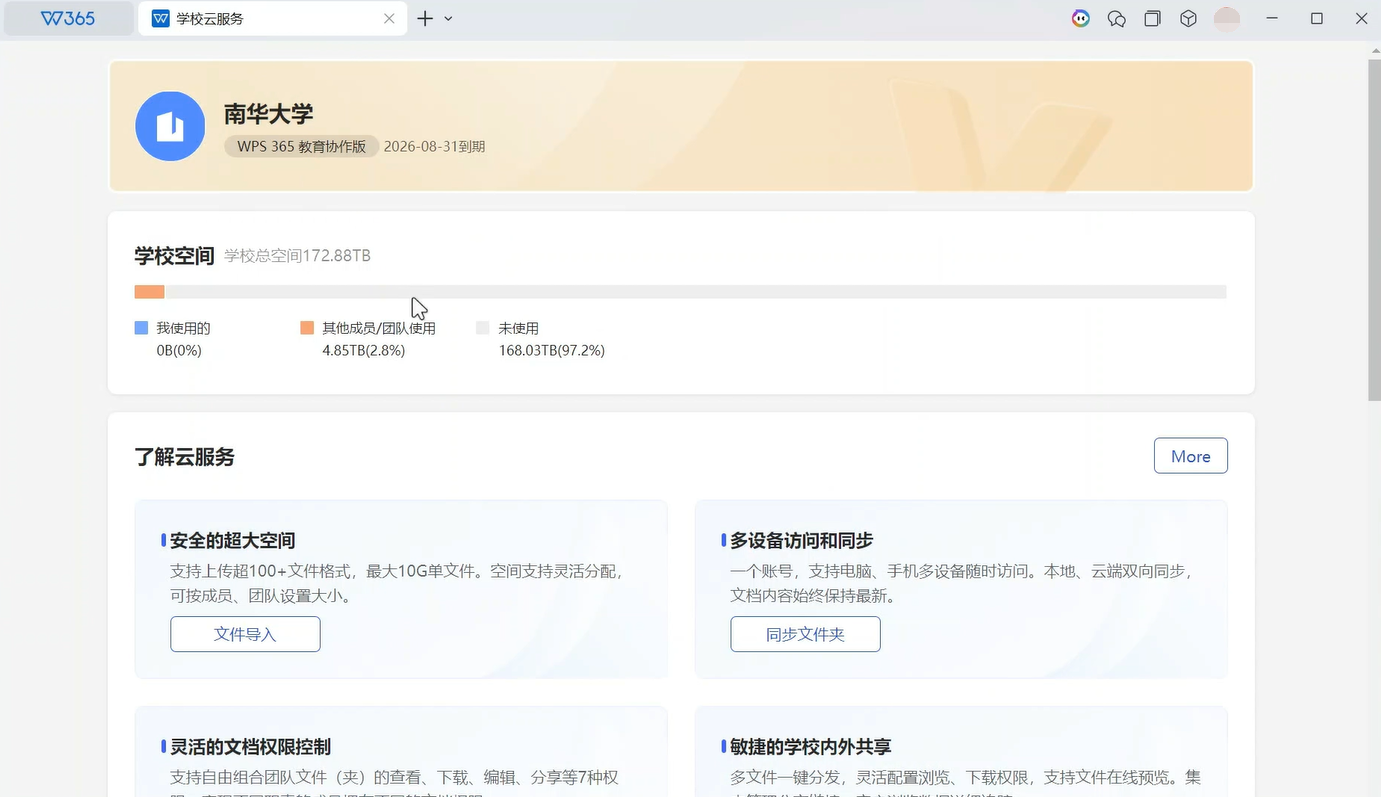Open the chat messages icon
The image size is (1381, 797).
pyautogui.click(x=1117, y=18)
